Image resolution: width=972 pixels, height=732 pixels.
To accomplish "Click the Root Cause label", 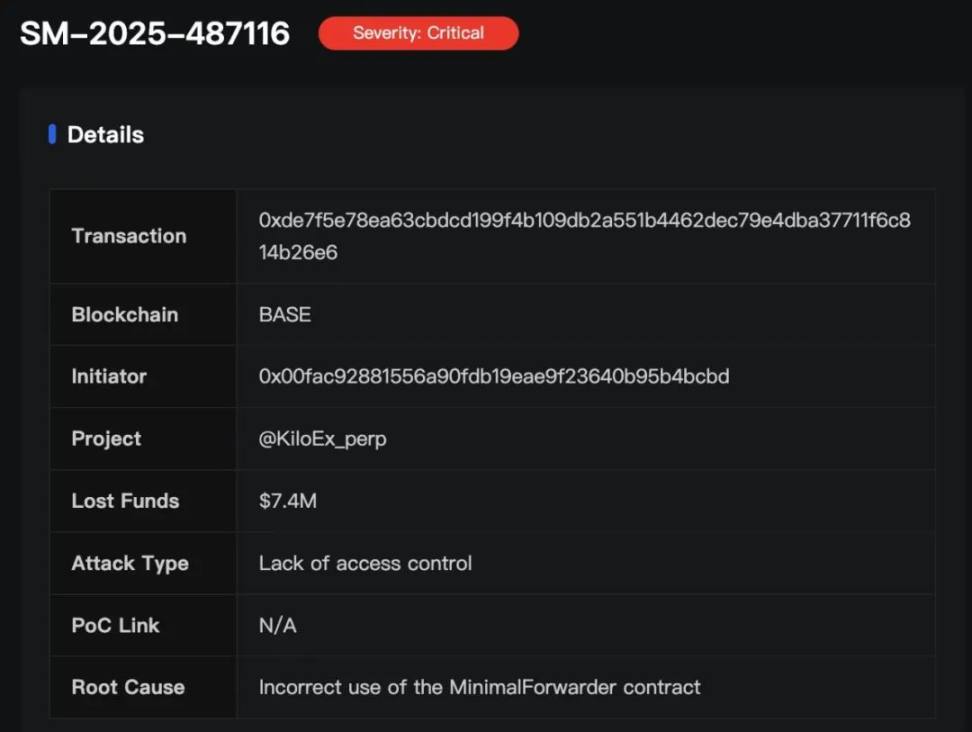I will pyautogui.click(x=128, y=687).
